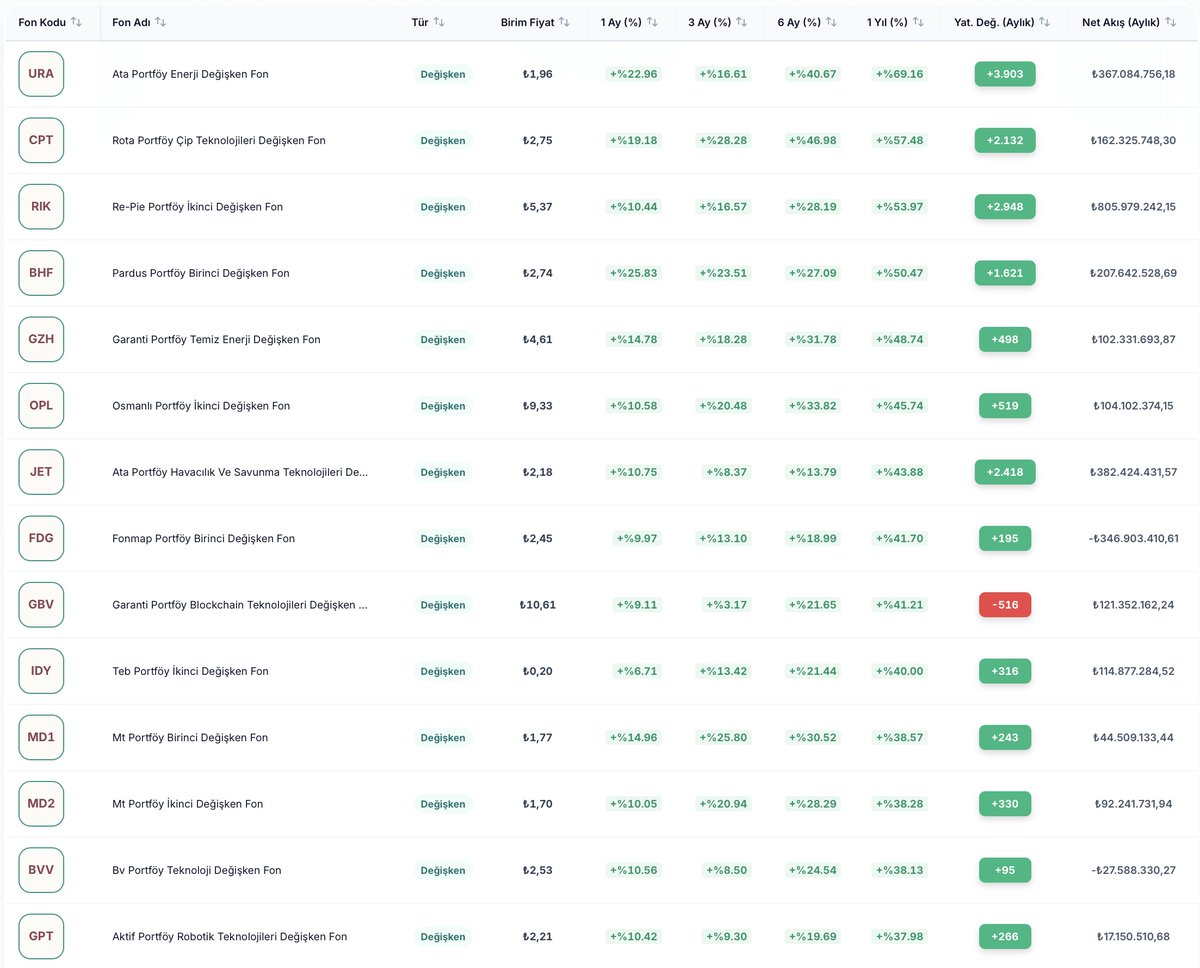Screen dimensions: 1200x968
Task: Click the -₺346.903.410,61 net flow value
Action: pyautogui.click(x=1133, y=538)
